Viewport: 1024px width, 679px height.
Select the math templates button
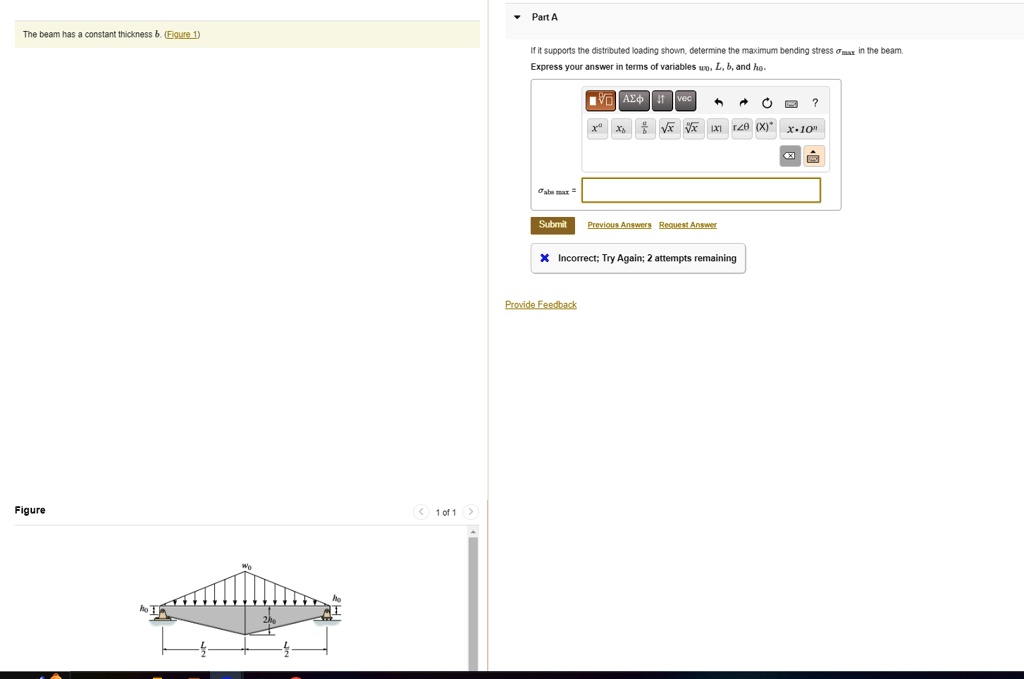click(x=601, y=101)
